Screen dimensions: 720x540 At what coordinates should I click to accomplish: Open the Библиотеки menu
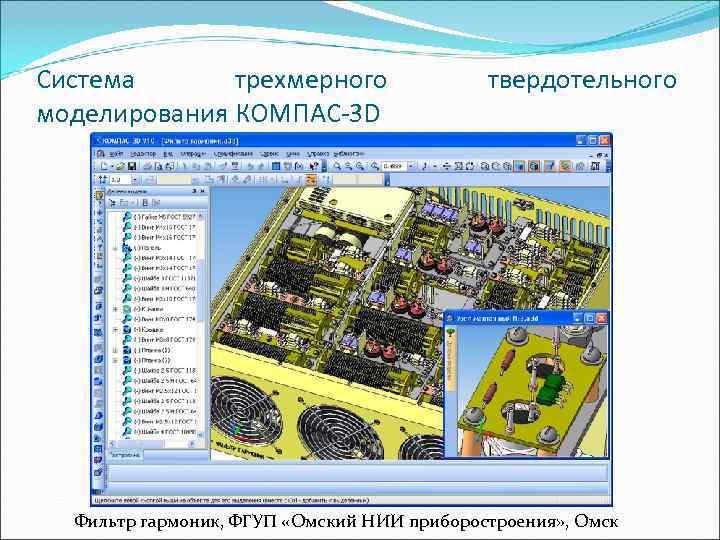pos(349,154)
